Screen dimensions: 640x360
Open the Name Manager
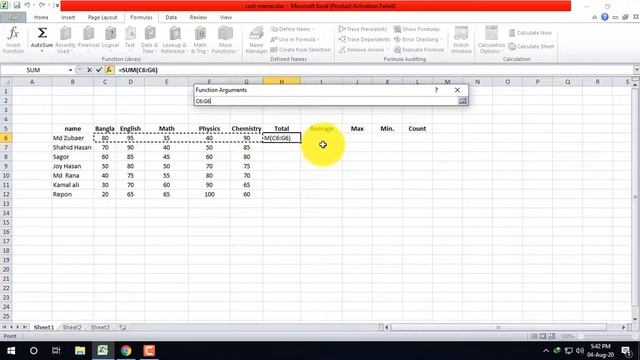tap(256, 40)
